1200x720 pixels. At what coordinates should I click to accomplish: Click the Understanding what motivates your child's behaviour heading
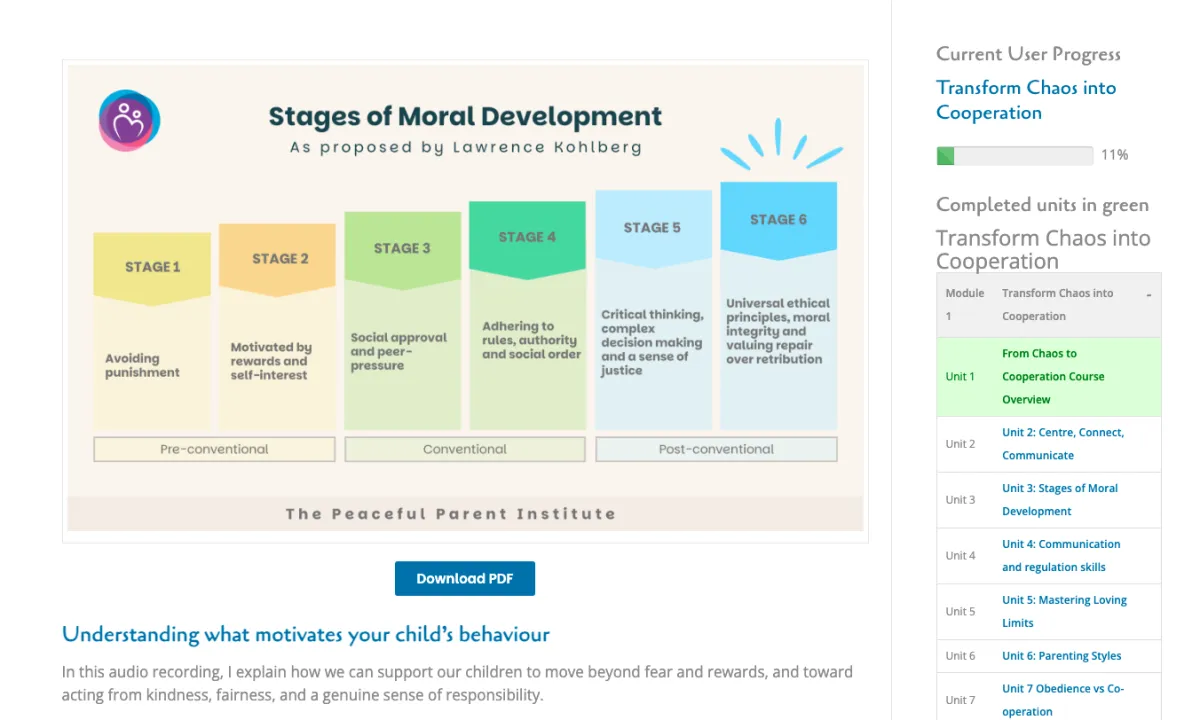click(306, 634)
